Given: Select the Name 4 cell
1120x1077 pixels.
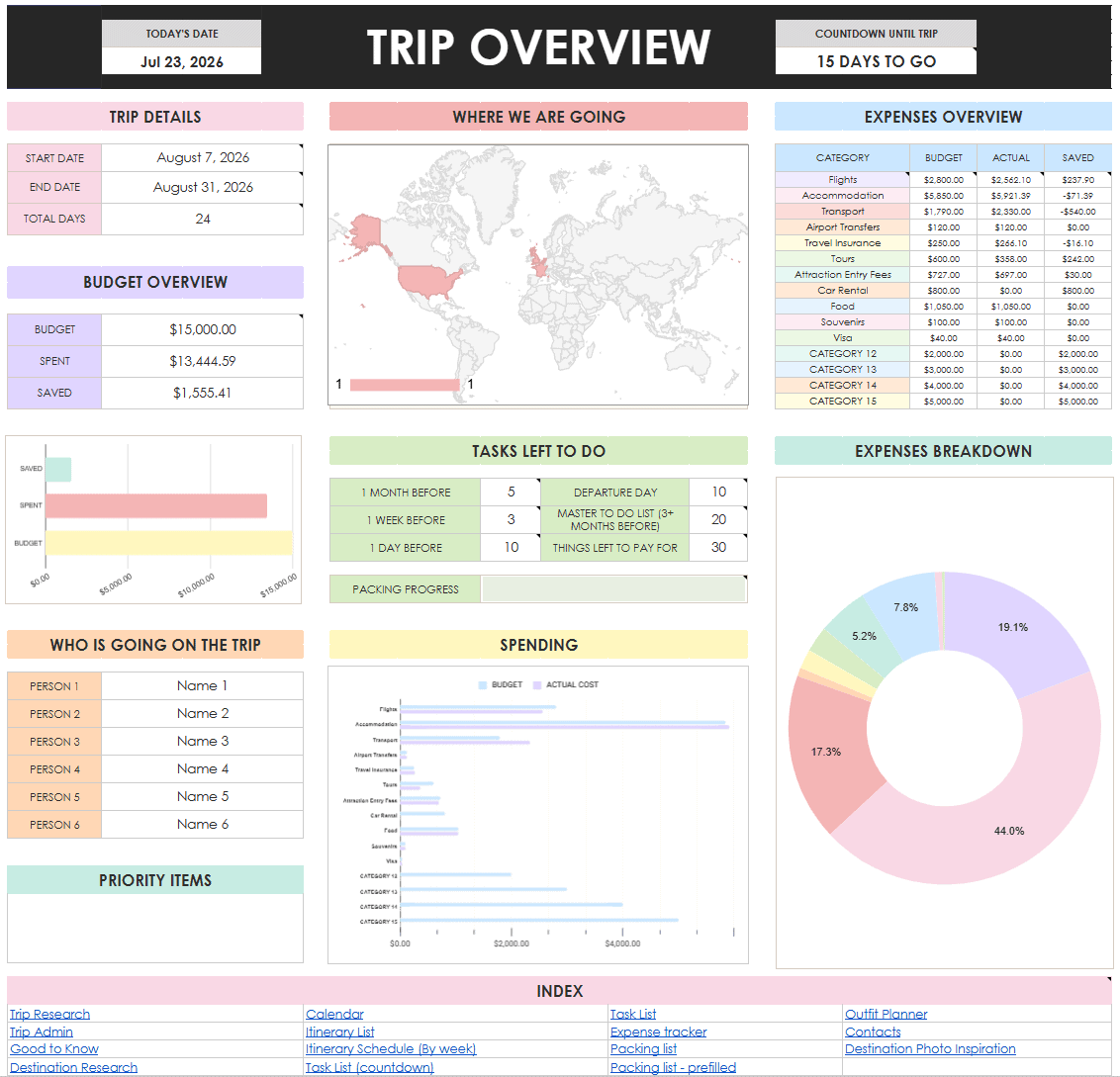Looking at the screenshot, I should 202,769.
